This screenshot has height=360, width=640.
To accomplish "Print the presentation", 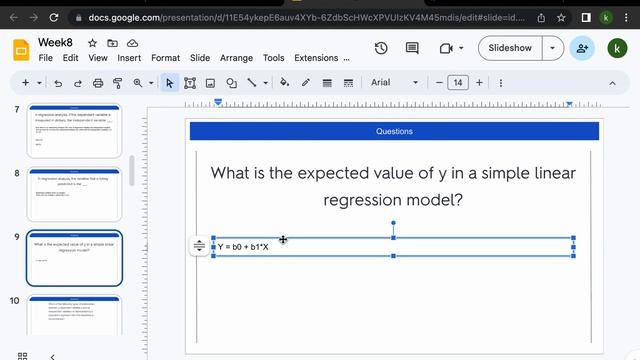I will click(x=98, y=83).
